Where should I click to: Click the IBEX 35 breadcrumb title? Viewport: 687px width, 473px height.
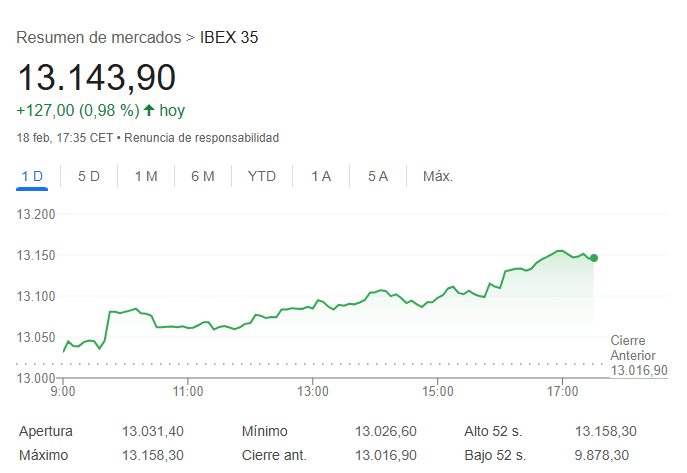(230, 38)
